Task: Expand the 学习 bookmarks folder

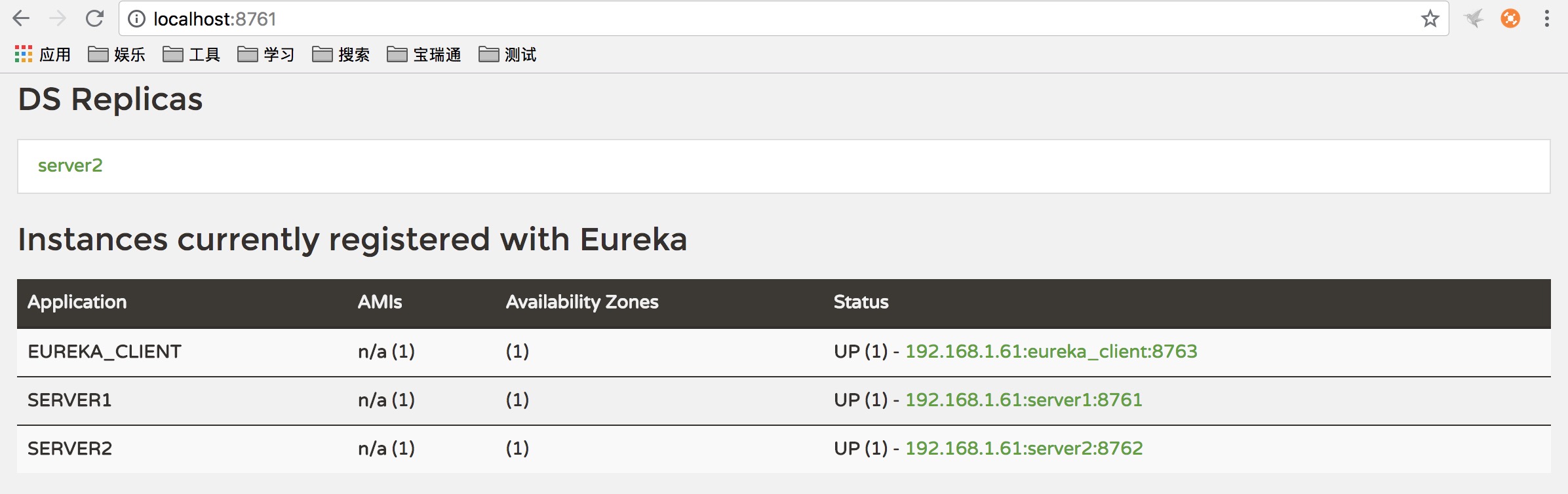Action: click(x=266, y=54)
